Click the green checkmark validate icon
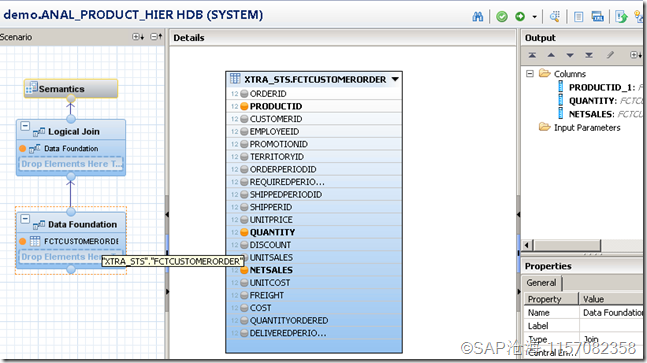The height and width of the screenshot is (363, 647). click(x=502, y=16)
